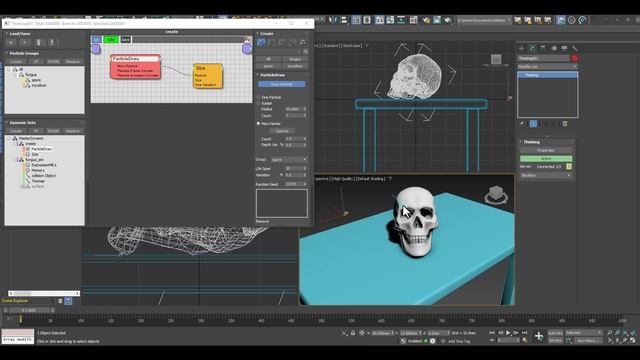Image resolution: width=640 pixels, height=360 pixels.
Task: Click the pin stack icon
Action: click(522, 124)
